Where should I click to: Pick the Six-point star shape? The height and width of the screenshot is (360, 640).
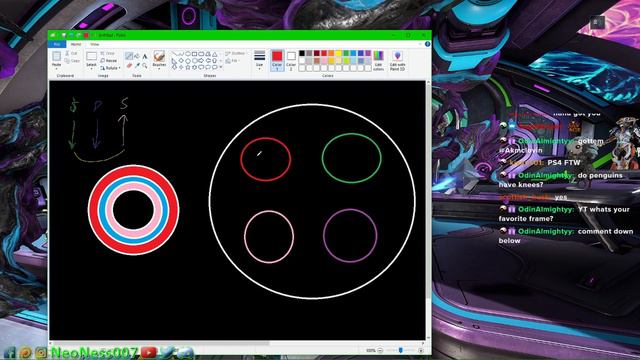coord(194,67)
